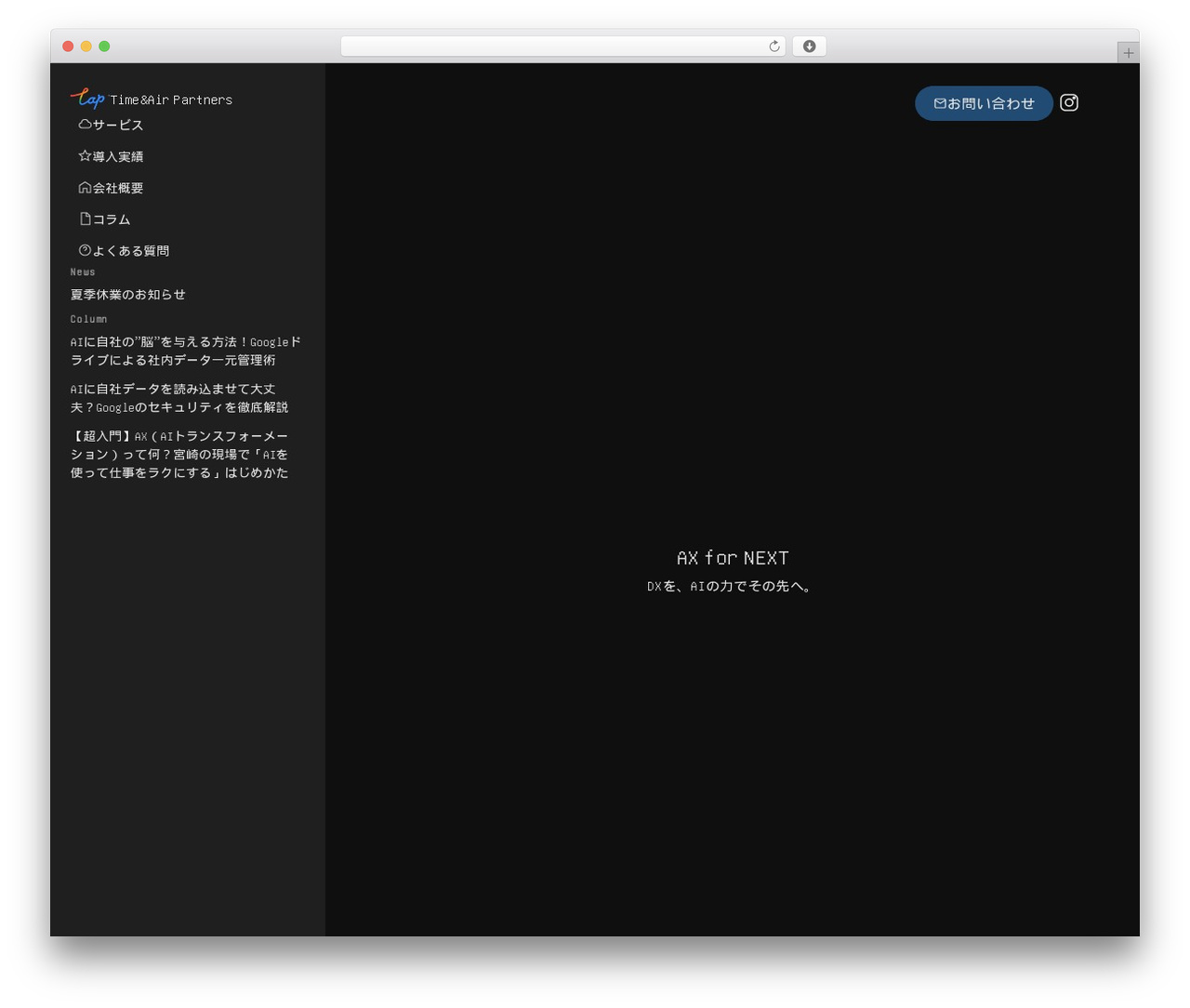Click the cloud icon beside サービス
Image resolution: width=1190 pixels, height=1008 pixels.
85,125
